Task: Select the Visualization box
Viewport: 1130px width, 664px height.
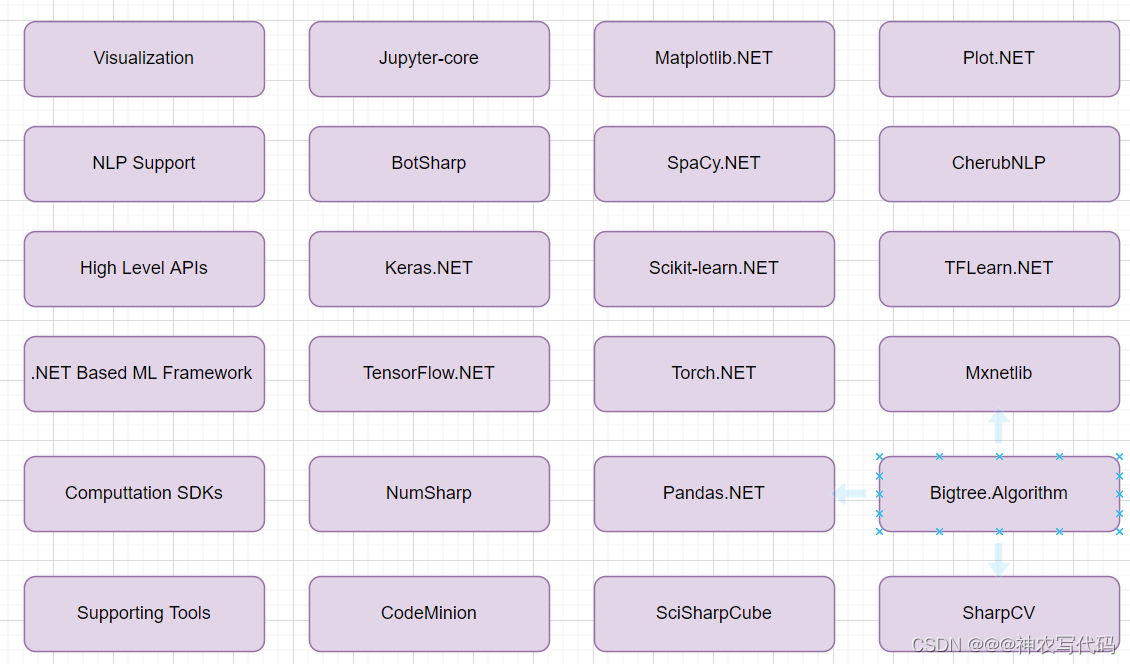Action: [144, 58]
